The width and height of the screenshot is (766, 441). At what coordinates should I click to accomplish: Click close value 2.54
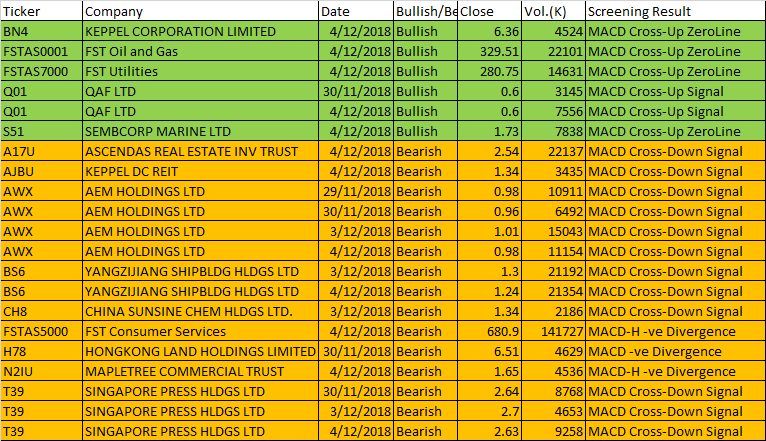pyautogui.click(x=489, y=151)
